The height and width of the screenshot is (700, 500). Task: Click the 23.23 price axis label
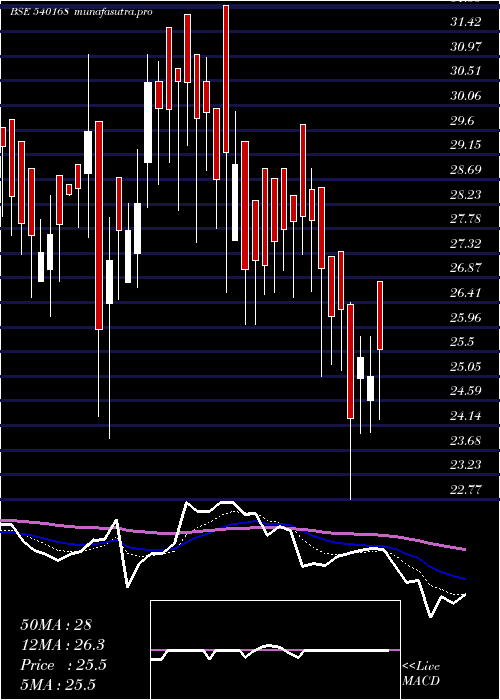click(x=466, y=466)
